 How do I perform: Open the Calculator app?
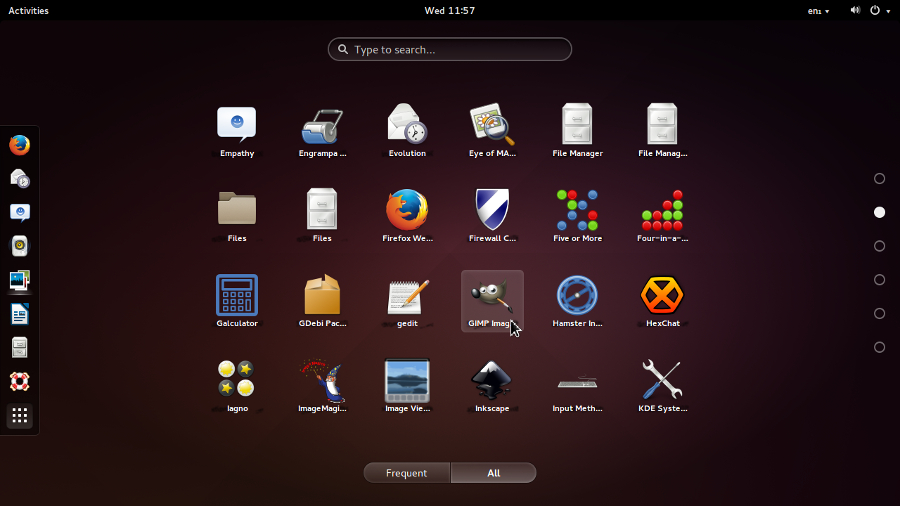[x=236, y=301]
